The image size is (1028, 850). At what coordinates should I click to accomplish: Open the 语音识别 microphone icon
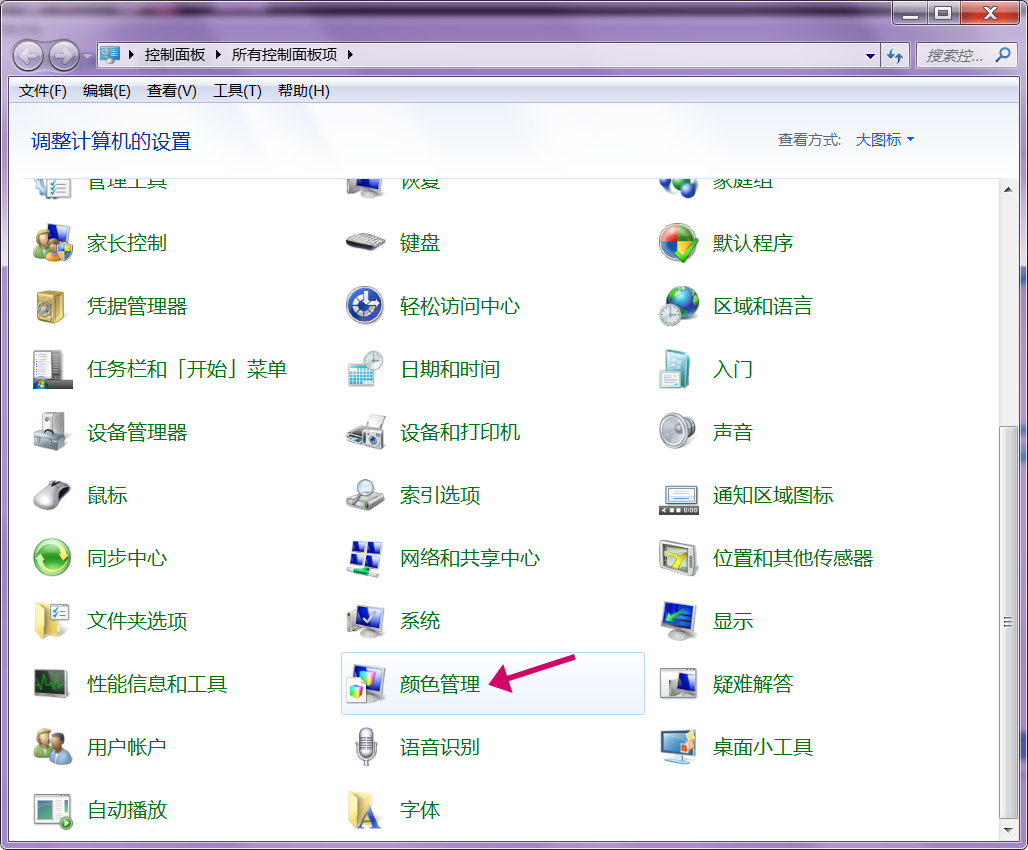pos(366,746)
